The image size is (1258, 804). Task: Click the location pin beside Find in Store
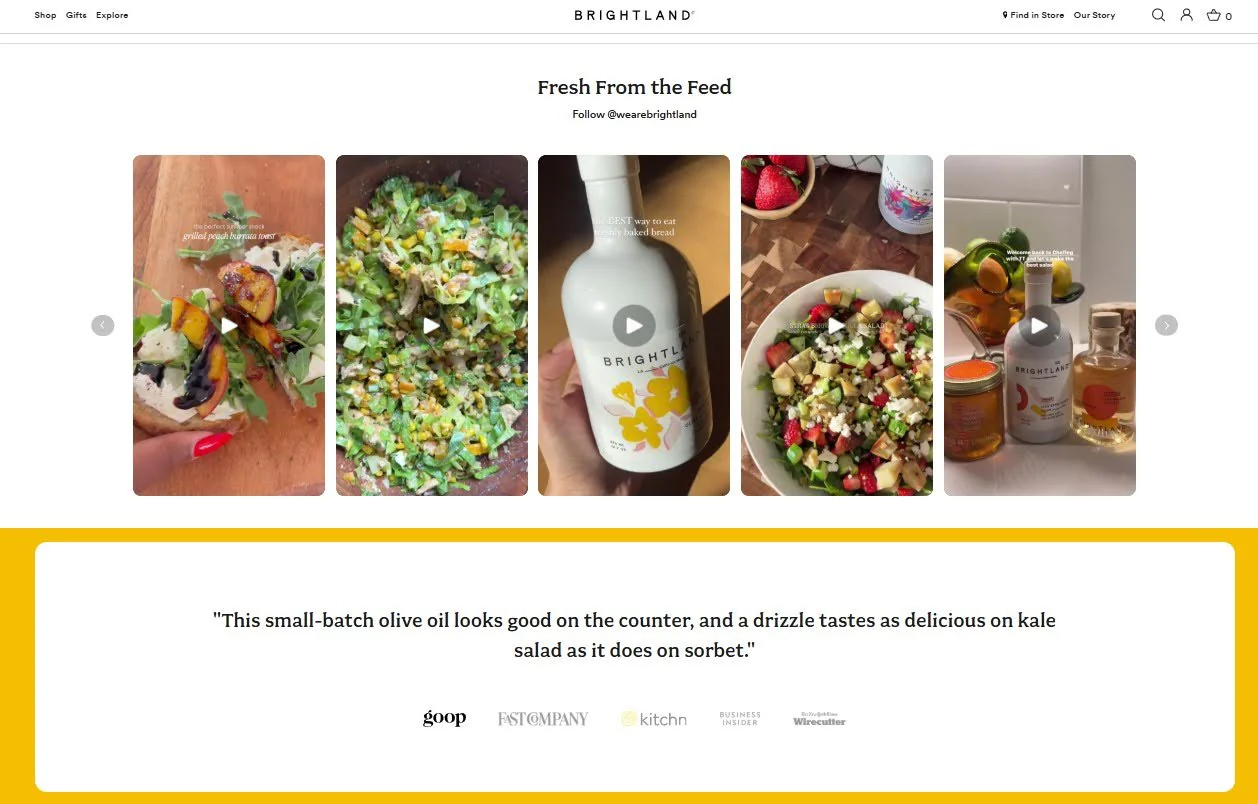(x=1004, y=15)
